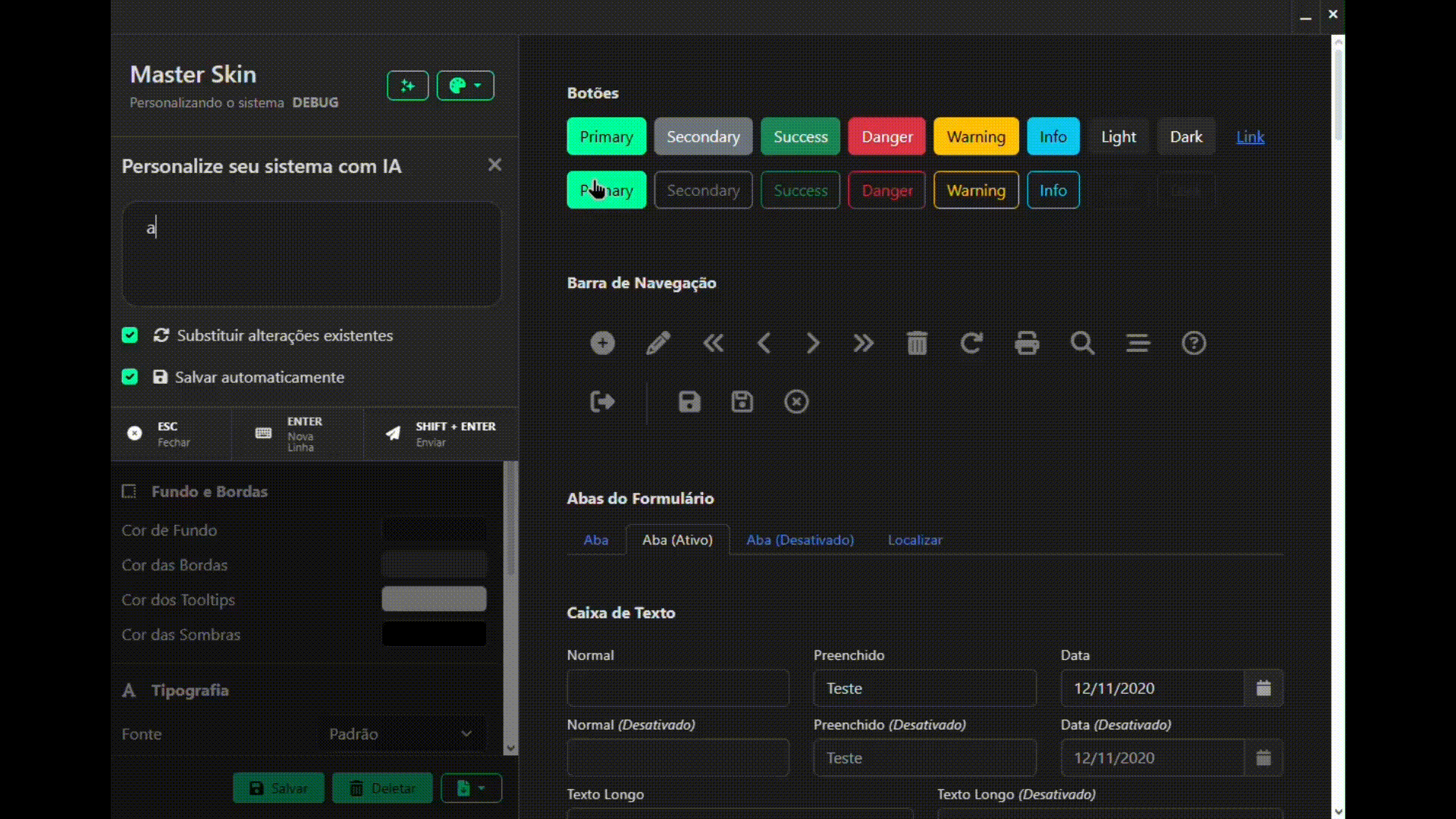Toggle Salvar automaticamente checkbox

(x=130, y=377)
